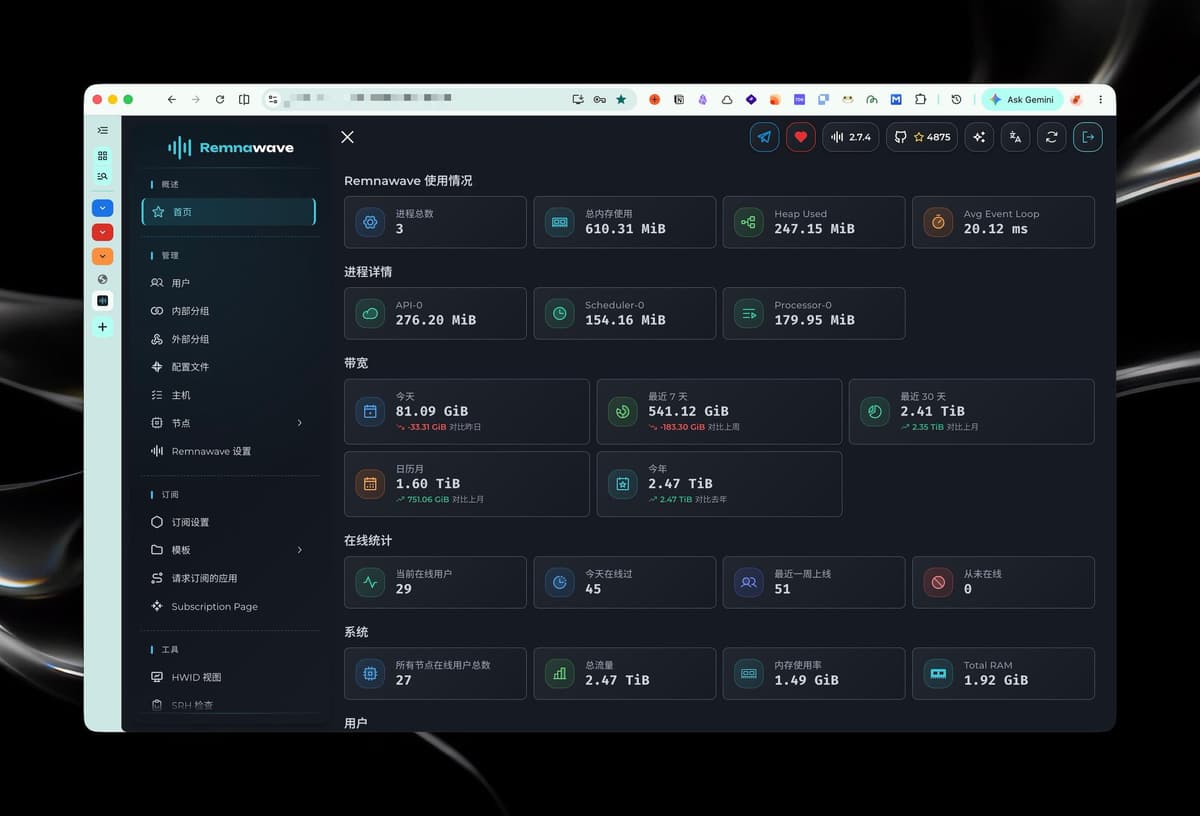Click the 最近一周上线 users icon
The height and width of the screenshot is (816, 1200).
749,582
